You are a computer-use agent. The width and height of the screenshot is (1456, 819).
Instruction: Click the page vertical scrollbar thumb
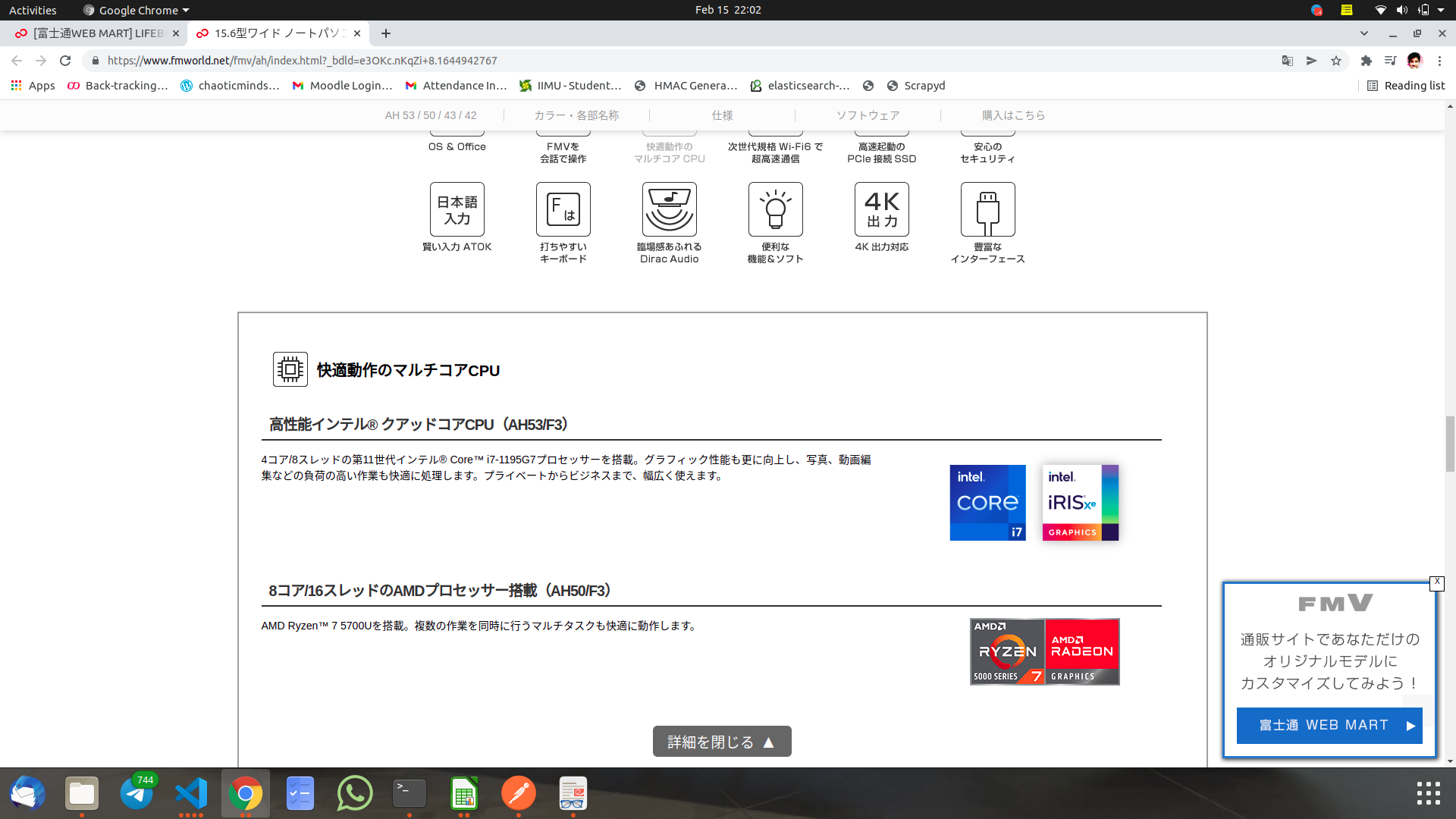pos(1450,444)
